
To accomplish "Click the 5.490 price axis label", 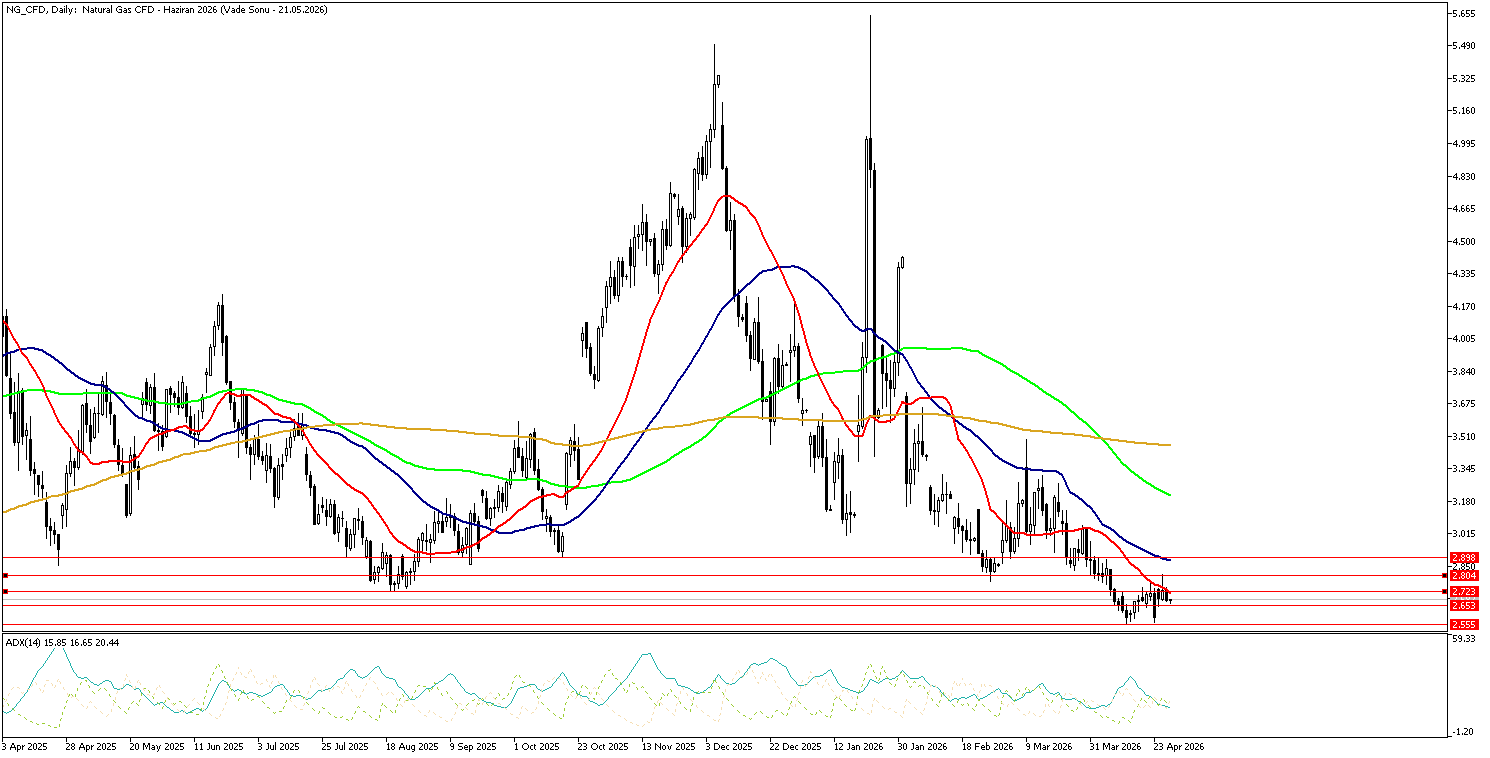I will point(1464,46).
